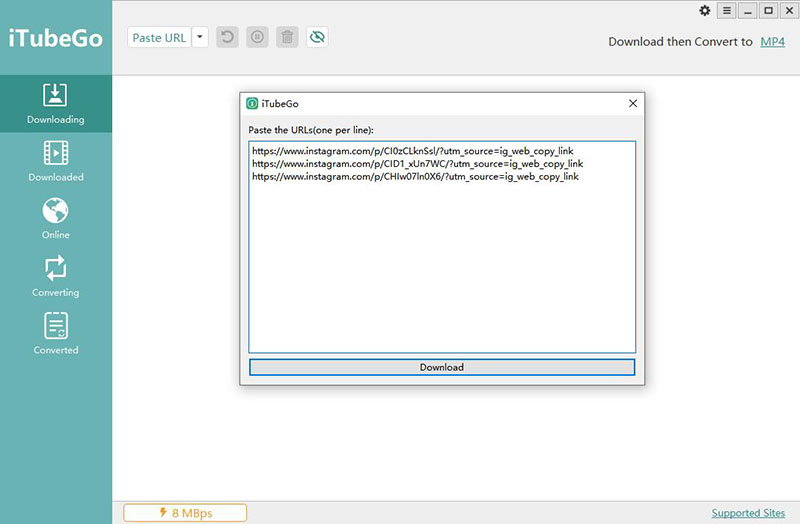
Task: Maximize the iTubeGo main window
Action: tap(768, 11)
